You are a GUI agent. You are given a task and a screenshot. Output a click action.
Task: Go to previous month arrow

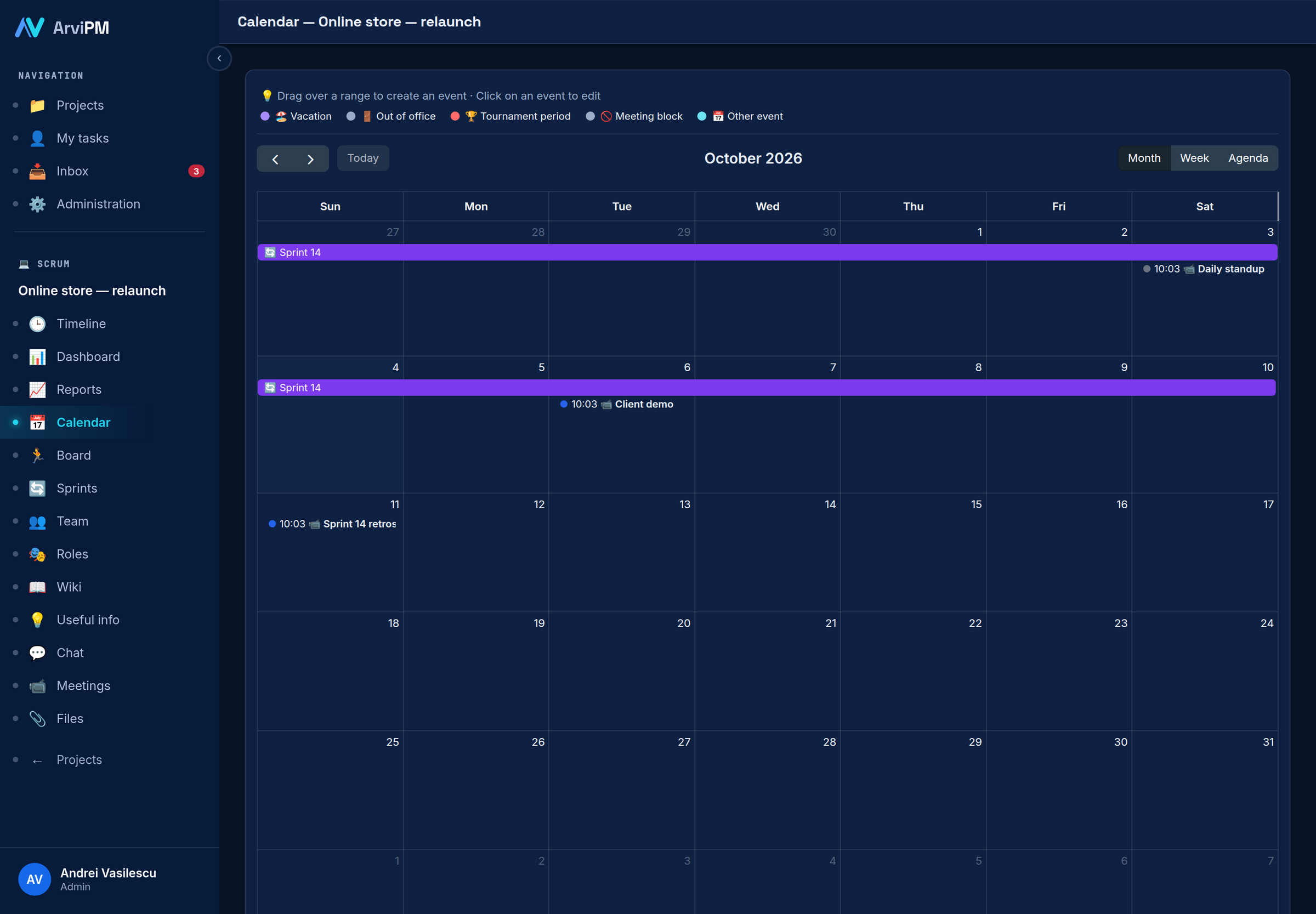275,159
